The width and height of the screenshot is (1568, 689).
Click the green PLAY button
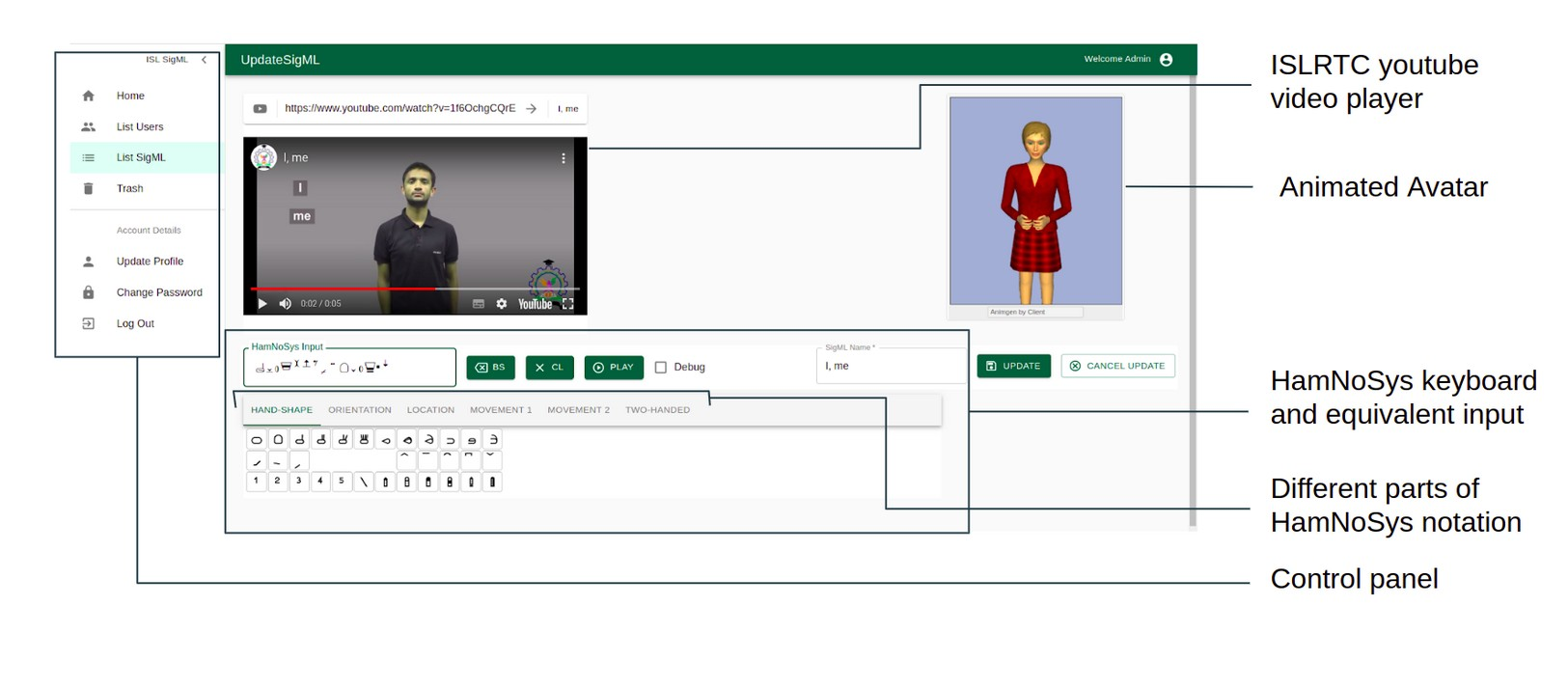[614, 368]
